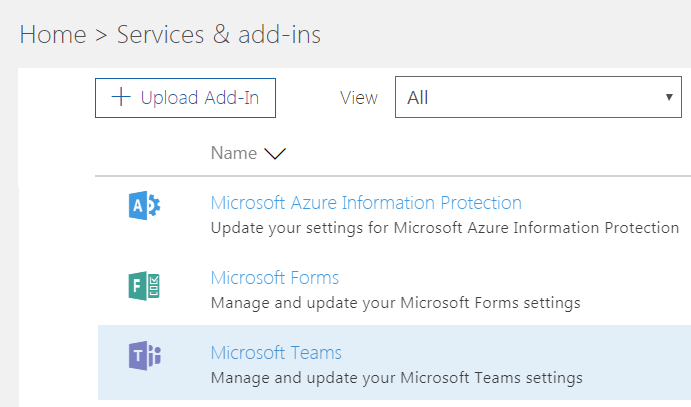The height and width of the screenshot is (407, 691).
Task: Open the Microsoft Teams settings link
Action: (x=276, y=353)
